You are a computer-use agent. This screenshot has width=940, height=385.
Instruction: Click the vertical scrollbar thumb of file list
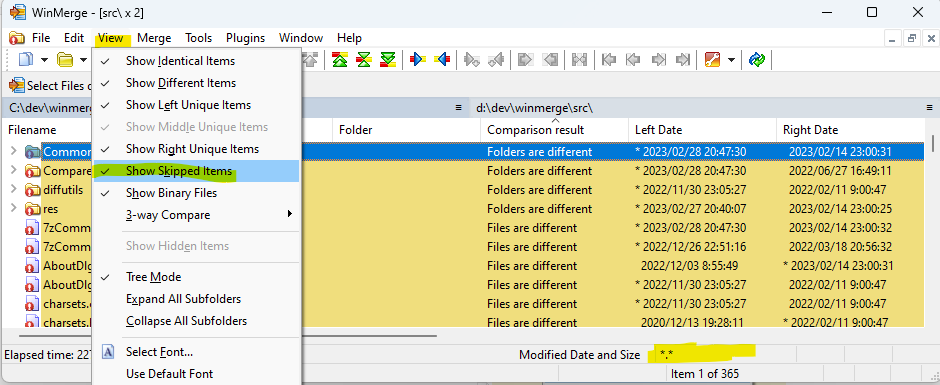point(932,145)
